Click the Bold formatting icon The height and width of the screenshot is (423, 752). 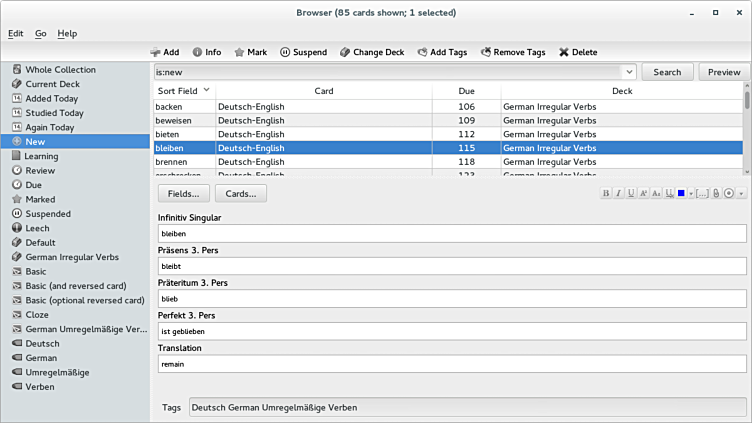(x=606, y=193)
